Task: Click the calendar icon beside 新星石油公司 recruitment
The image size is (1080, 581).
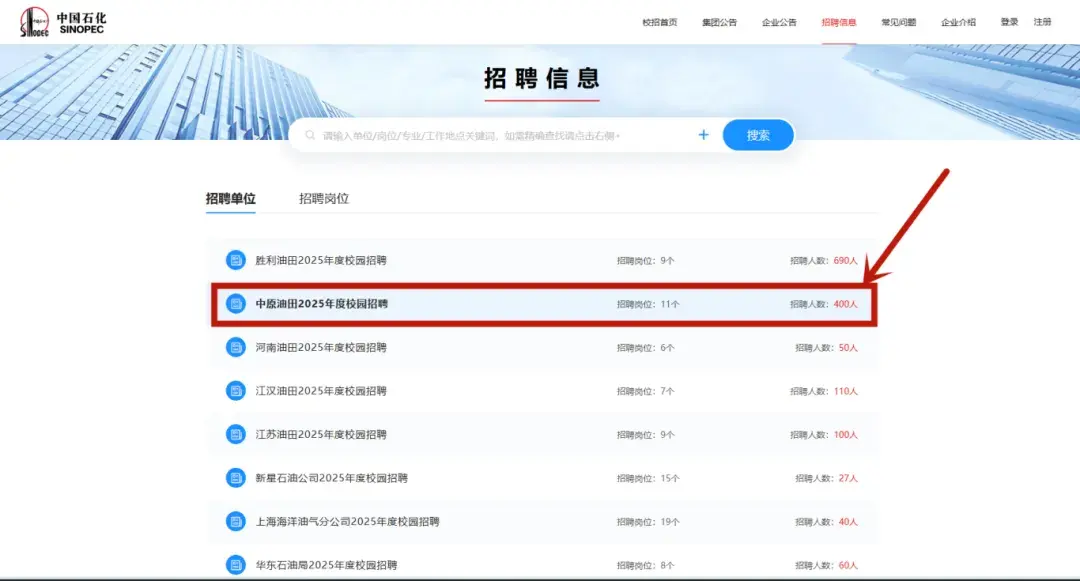Action: pyautogui.click(x=235, y=478)
